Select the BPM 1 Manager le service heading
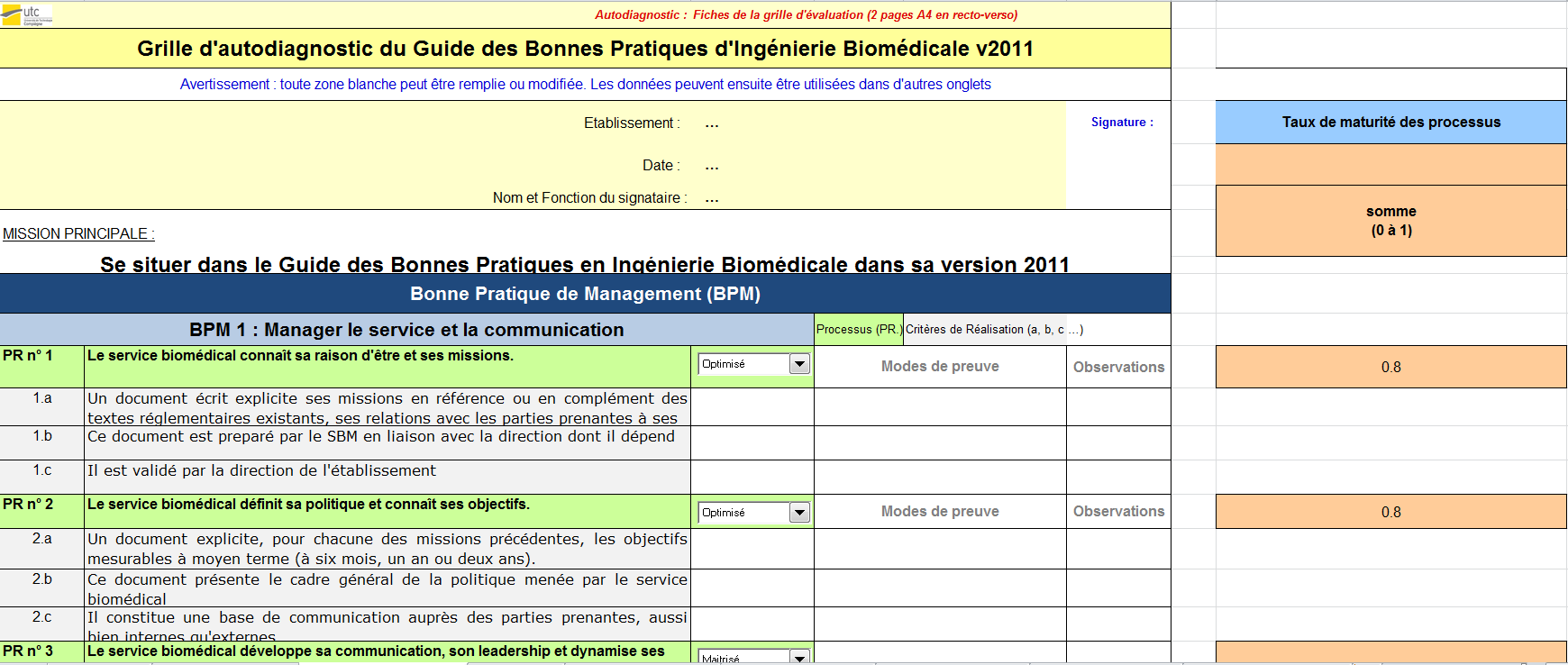1568x665 pixels. tap(406, 330)
